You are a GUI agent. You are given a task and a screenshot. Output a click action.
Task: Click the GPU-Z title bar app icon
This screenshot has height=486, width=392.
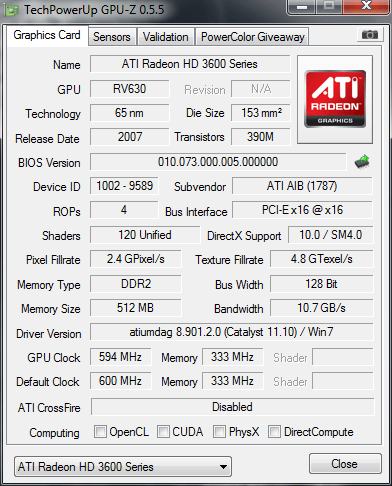12,10
